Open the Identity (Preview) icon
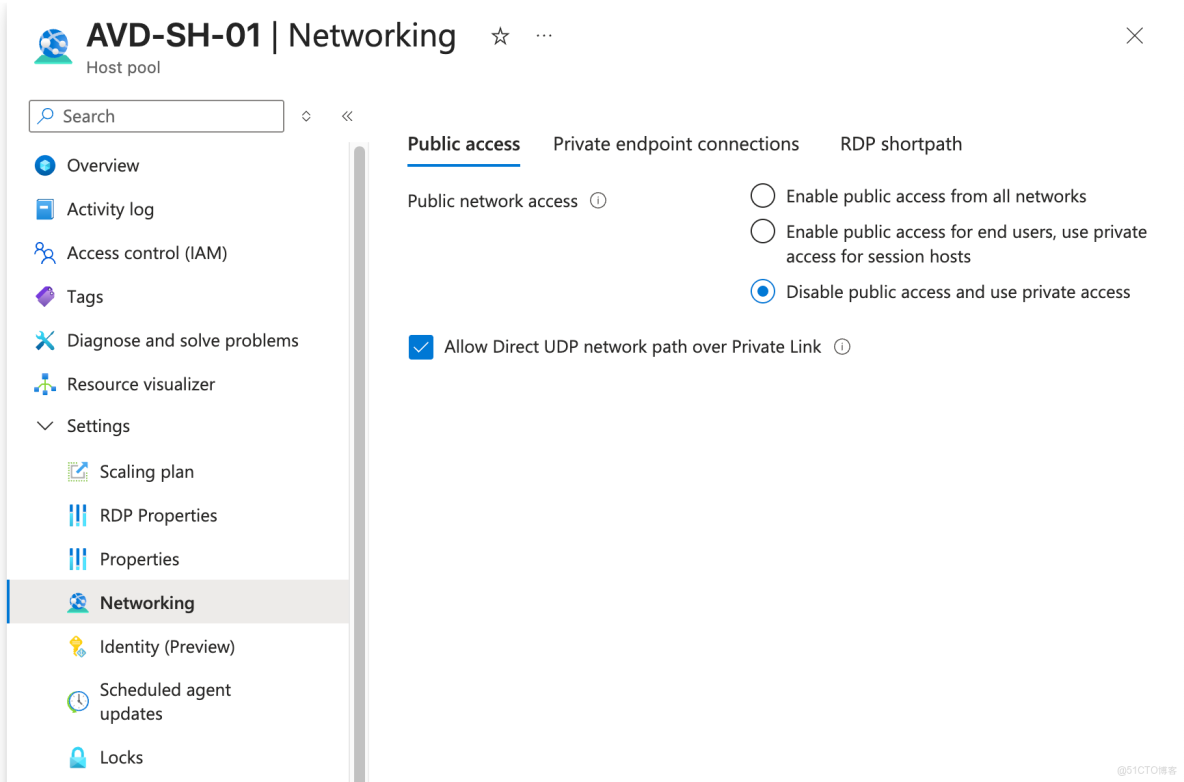 click(78, 646)
